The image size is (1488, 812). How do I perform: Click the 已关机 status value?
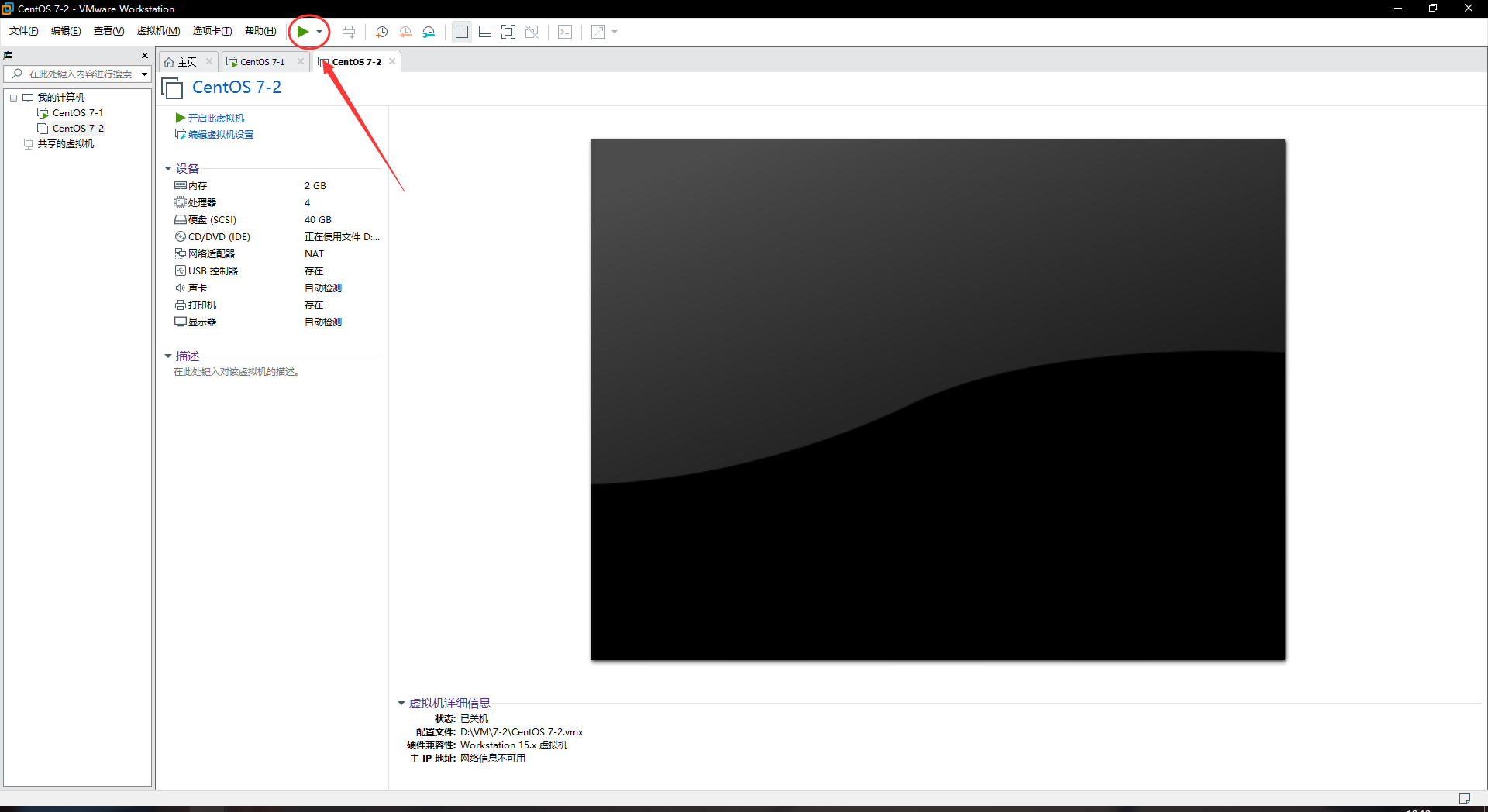(x=474, y=719)
